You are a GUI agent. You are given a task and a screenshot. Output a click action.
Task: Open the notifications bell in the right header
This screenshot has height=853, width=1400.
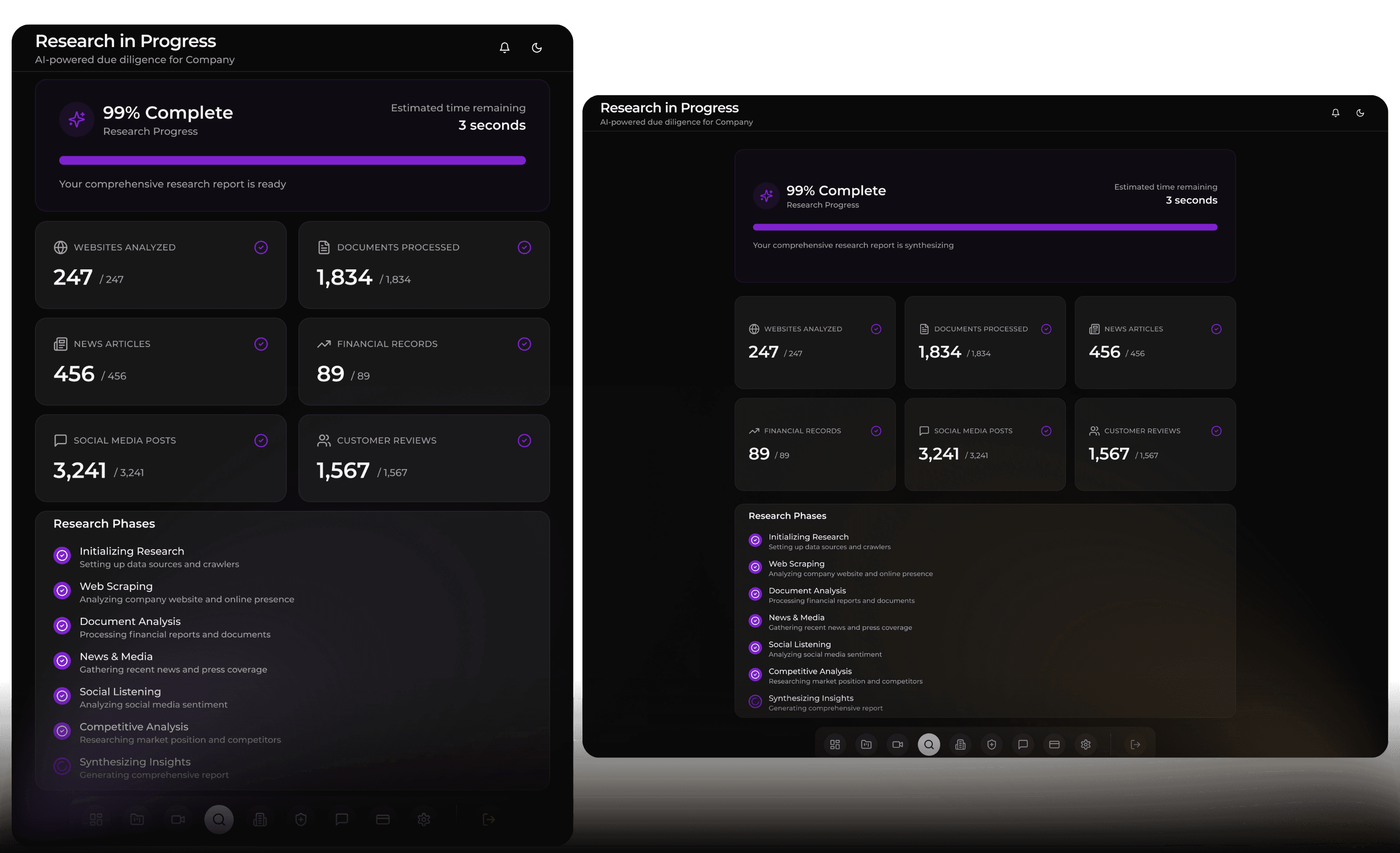1335,113
